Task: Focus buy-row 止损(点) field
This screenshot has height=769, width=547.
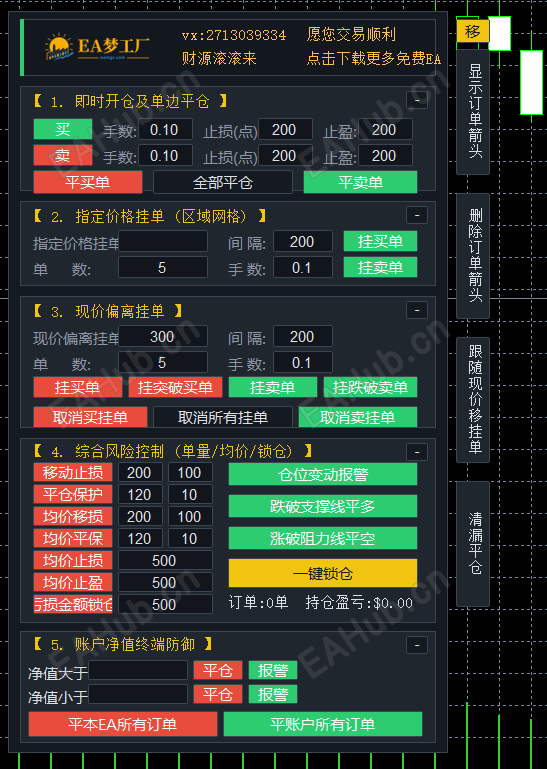Action: [x=285, y=129]
